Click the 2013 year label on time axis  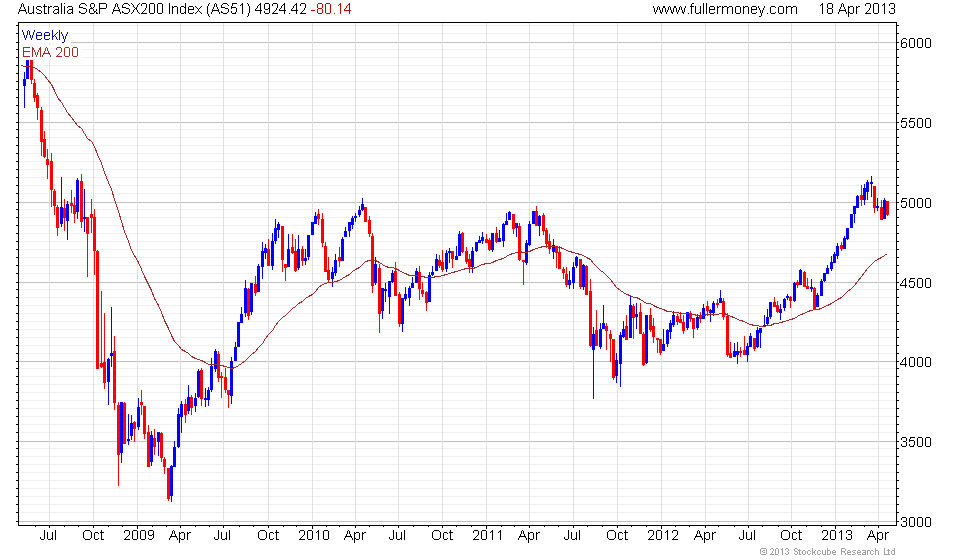pos(837,535)
